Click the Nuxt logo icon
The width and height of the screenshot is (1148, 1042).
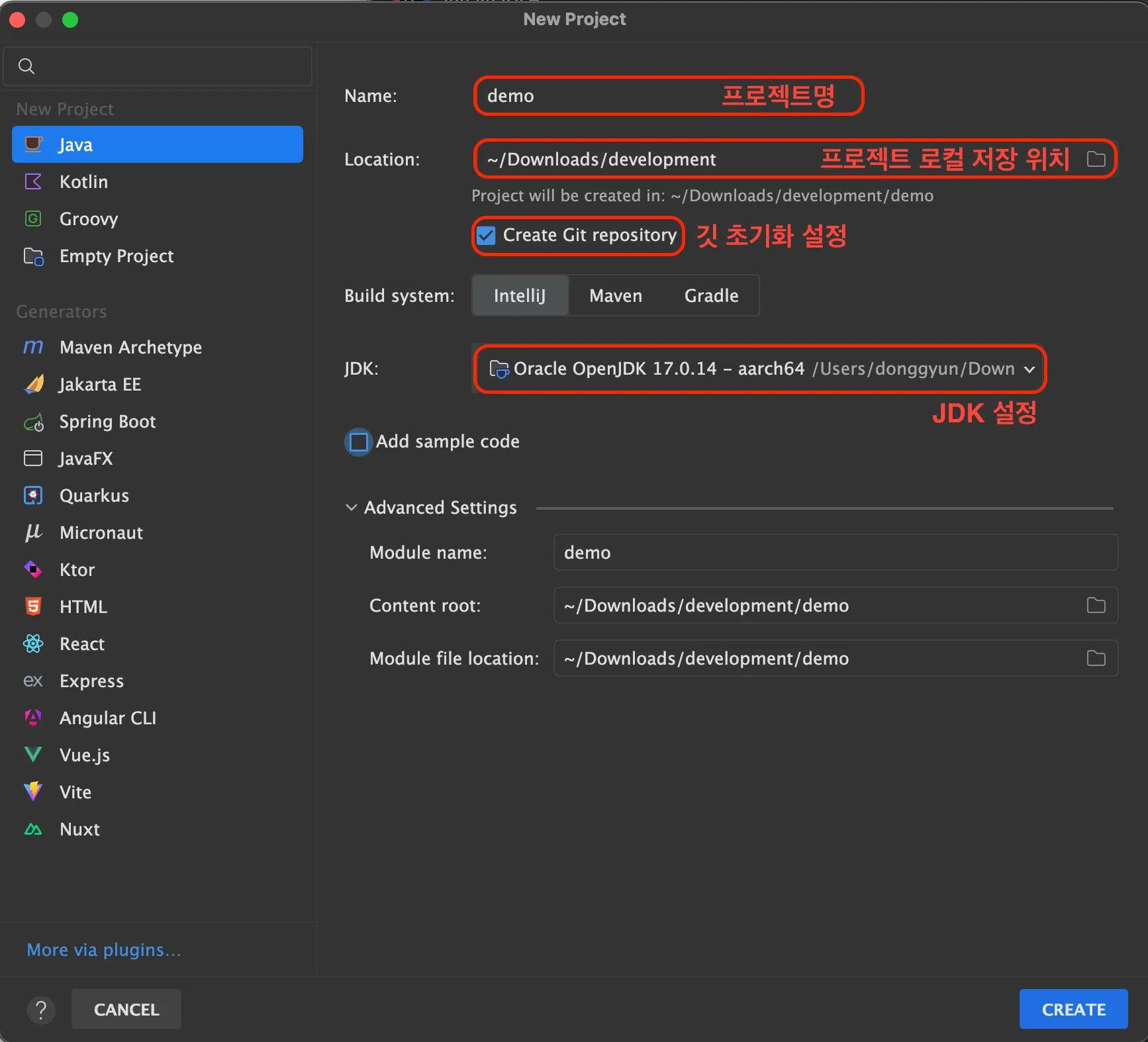[33, 829]
